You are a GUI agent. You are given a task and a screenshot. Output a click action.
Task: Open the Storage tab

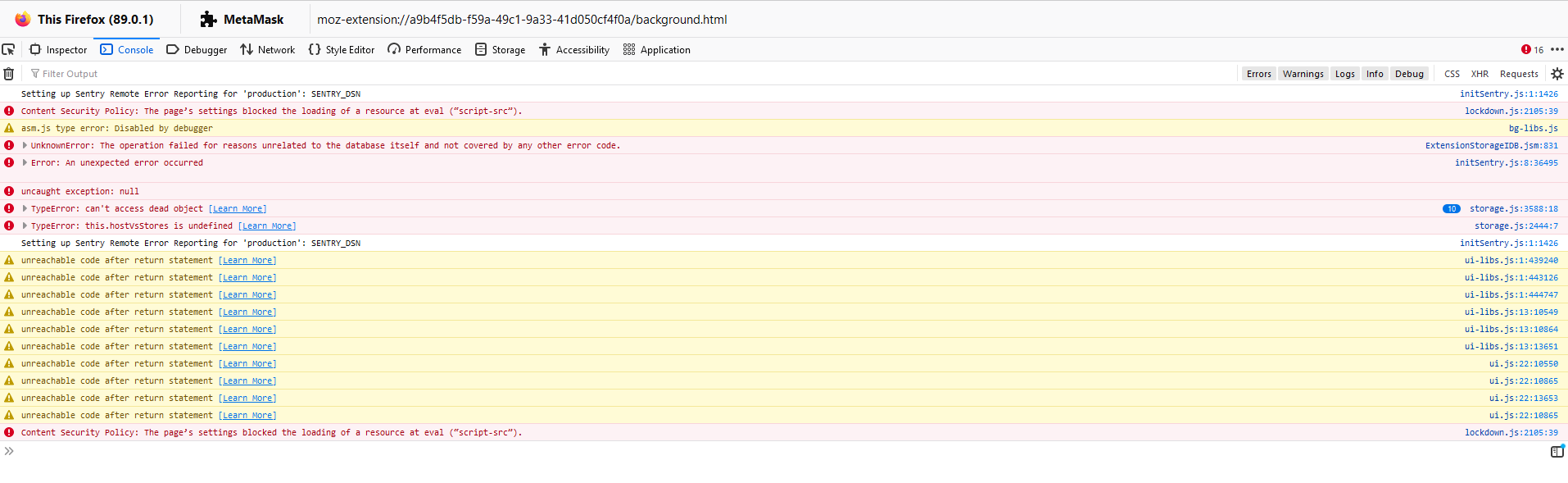click(501, 49)
